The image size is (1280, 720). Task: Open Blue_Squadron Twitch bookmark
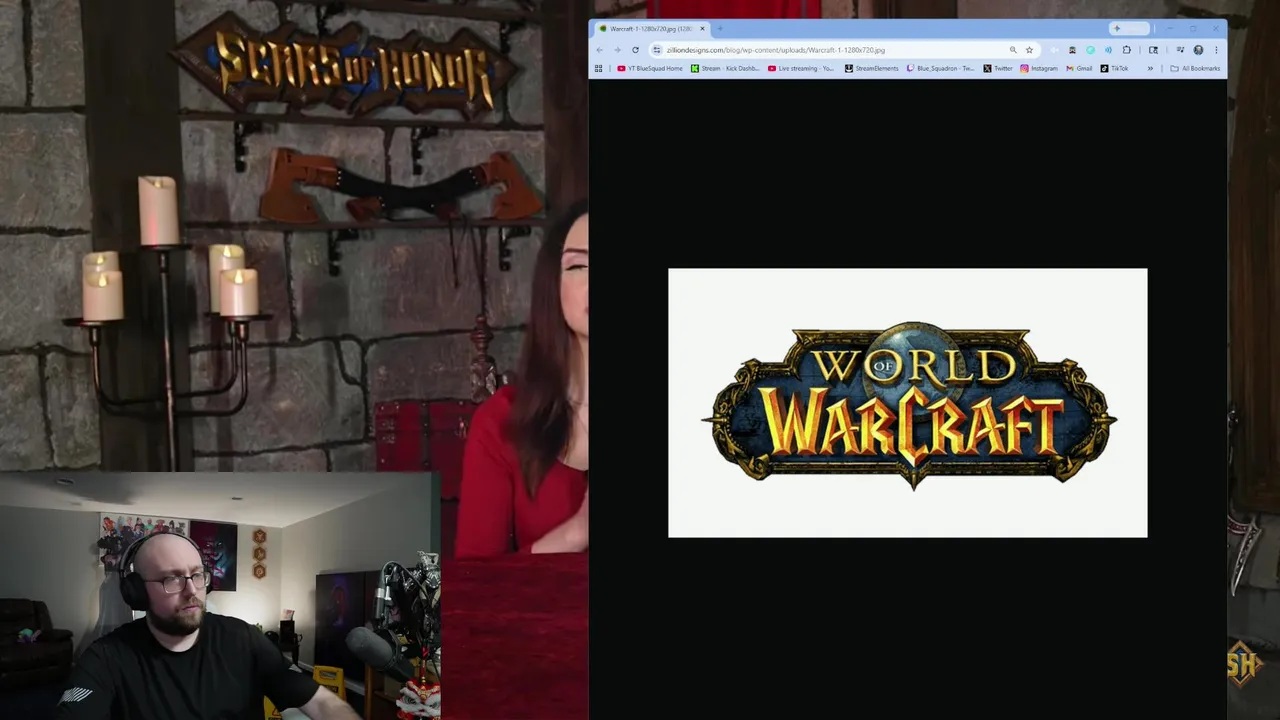(x=940, y=68)
